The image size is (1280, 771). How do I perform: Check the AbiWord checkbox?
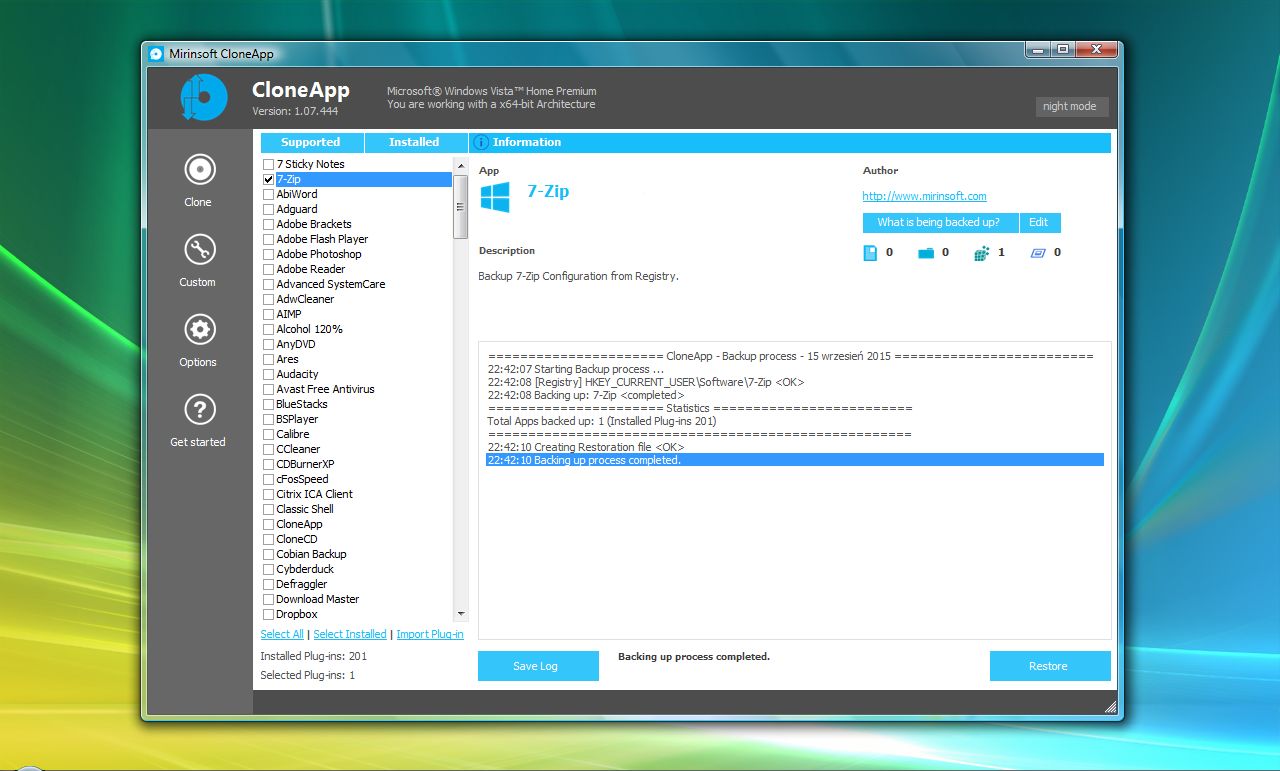coord(268,195)
